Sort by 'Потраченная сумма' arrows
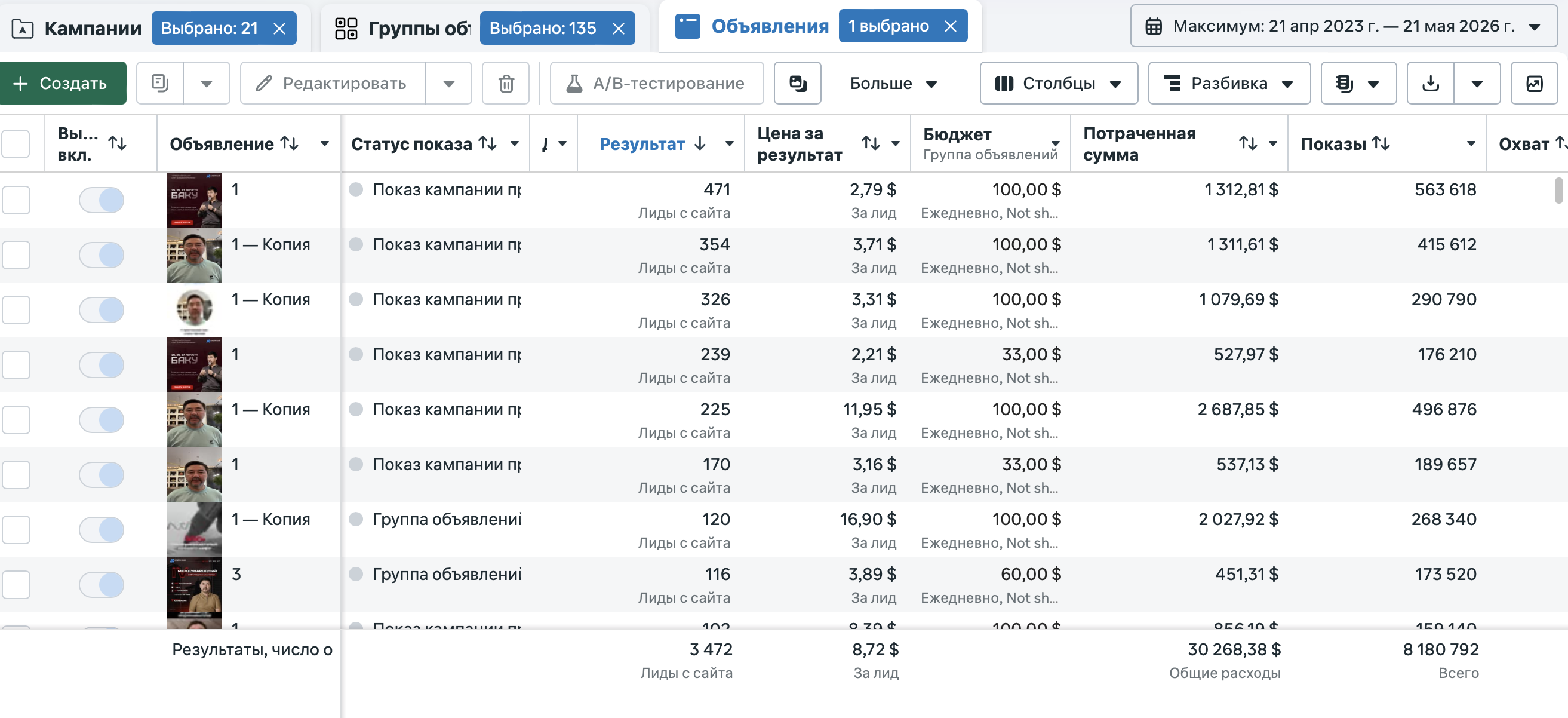 [1249, 143]
